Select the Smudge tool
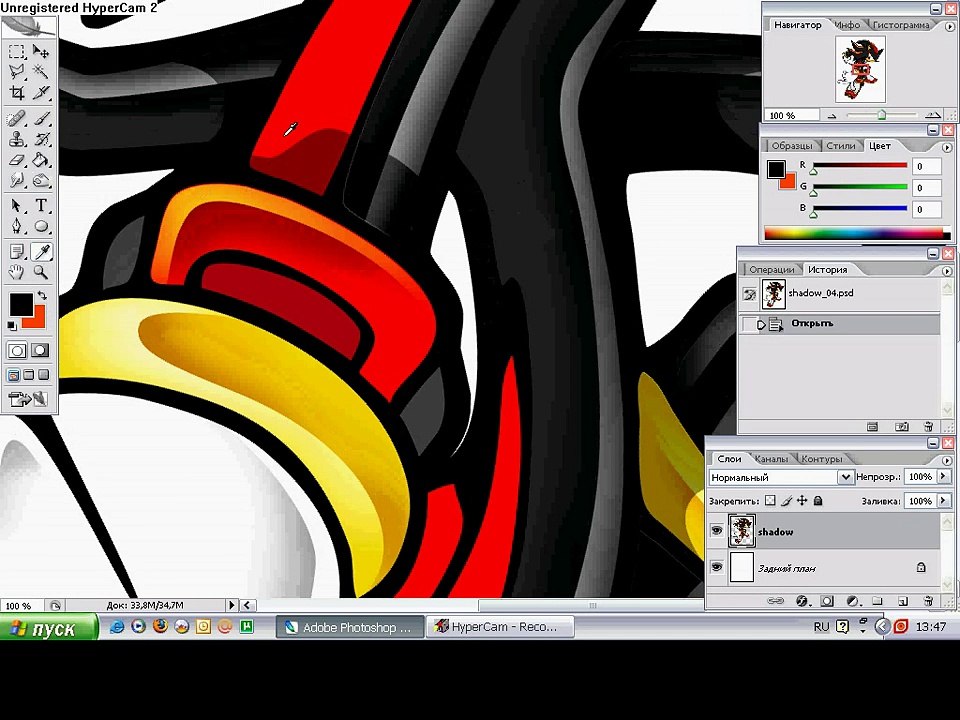Viewport: 960px width, 720px height. [x=17, y=181]
